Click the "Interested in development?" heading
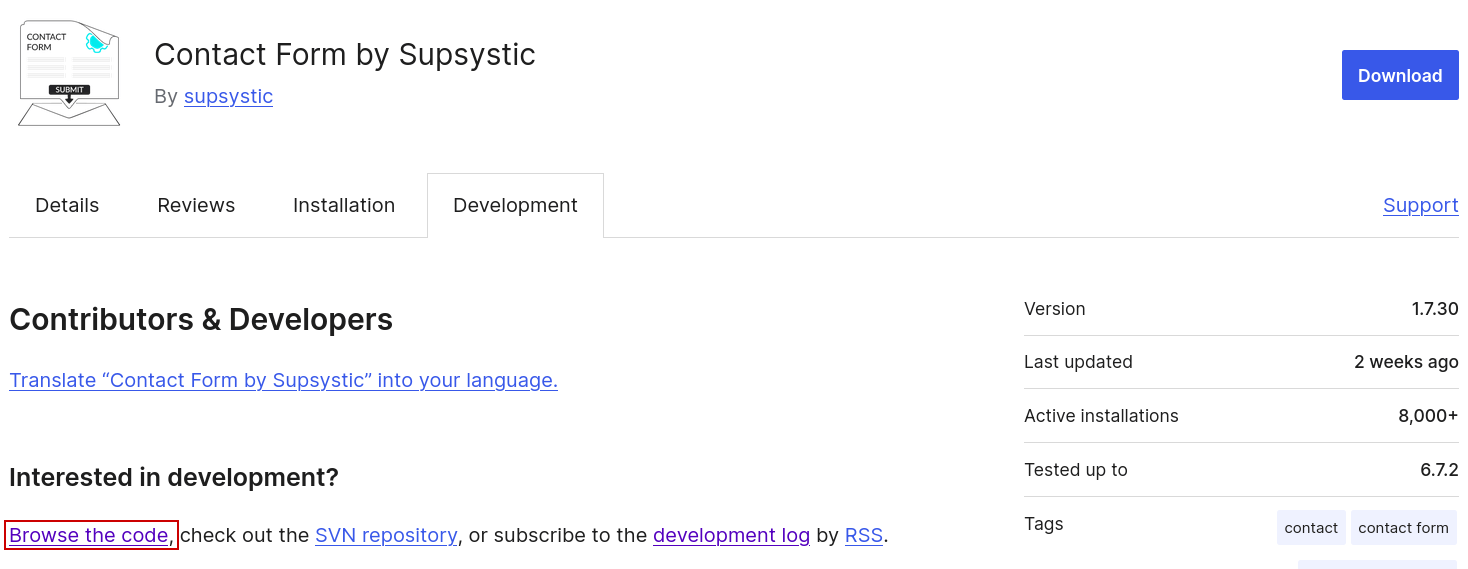 click(x=174, y=477)
